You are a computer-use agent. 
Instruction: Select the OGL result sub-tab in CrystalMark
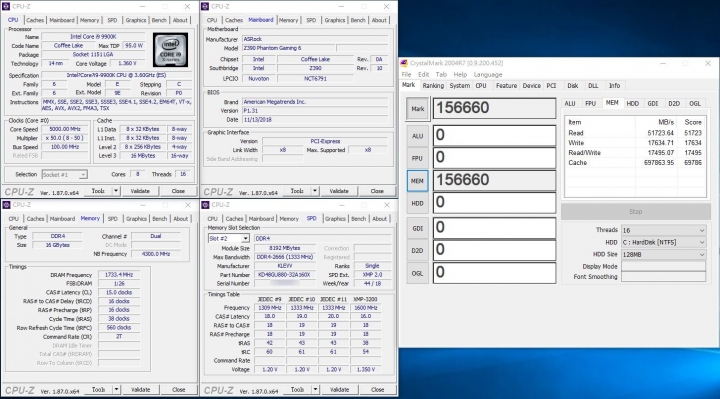(695, 104)
